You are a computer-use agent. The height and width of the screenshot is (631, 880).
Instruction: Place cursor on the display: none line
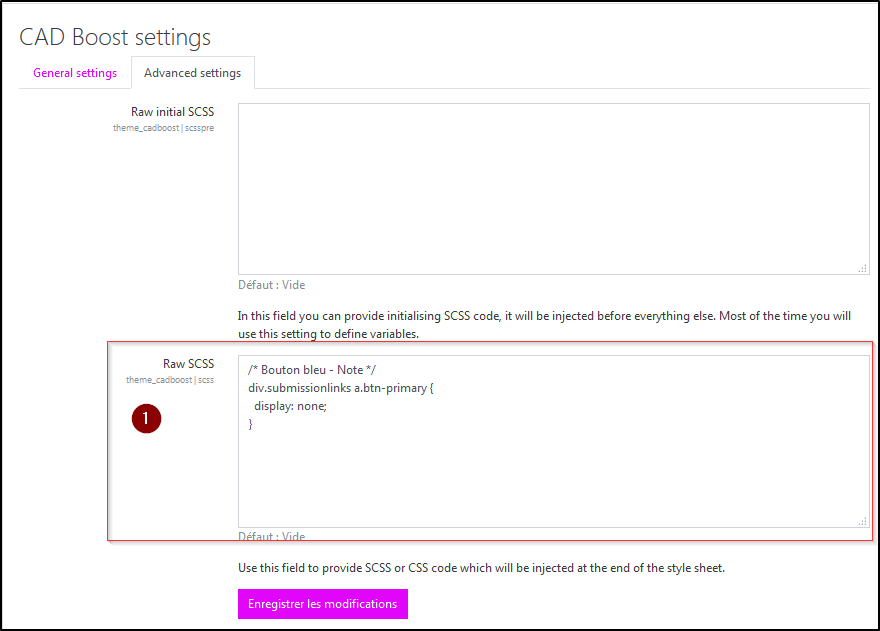(290, 406)
